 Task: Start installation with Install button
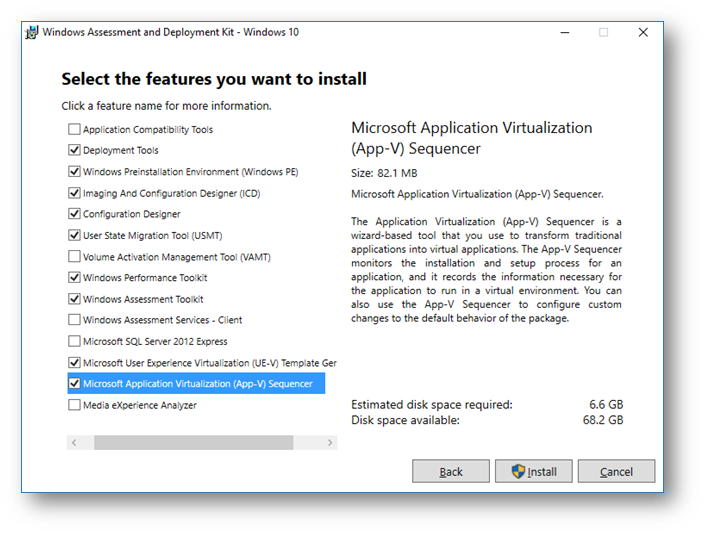tap(534, 471)
